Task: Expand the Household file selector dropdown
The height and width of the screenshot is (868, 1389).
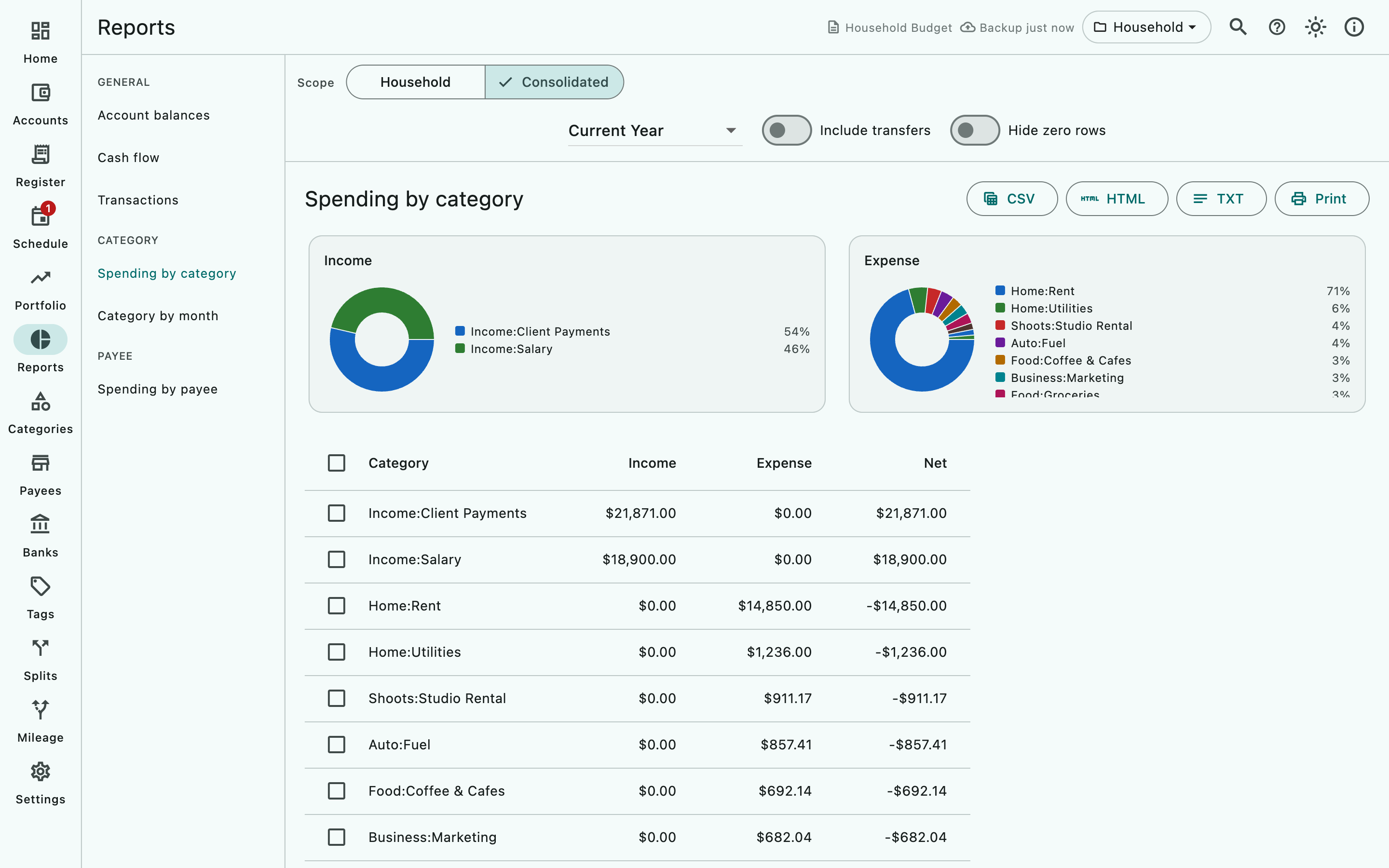Action: click(x=1146, y=27)
